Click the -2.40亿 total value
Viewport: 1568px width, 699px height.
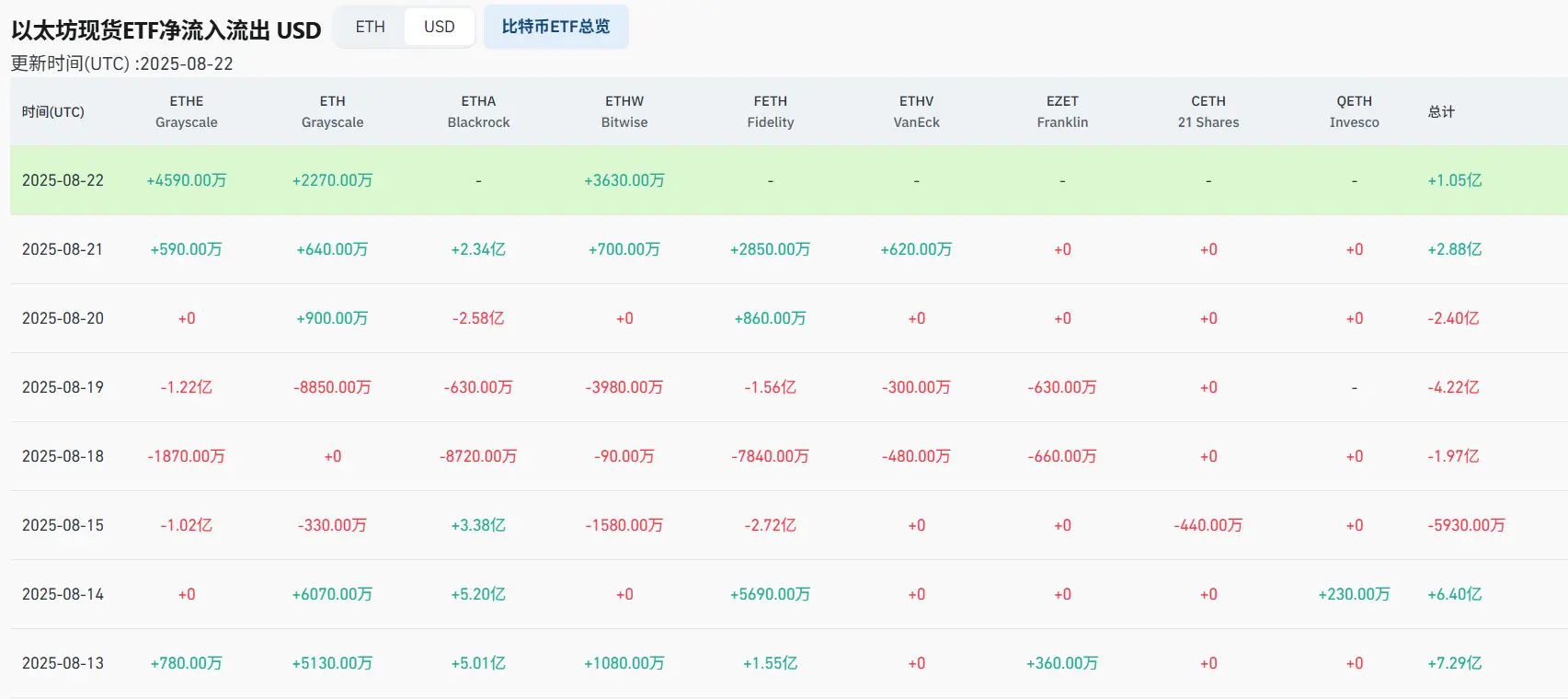(1453, 318)
